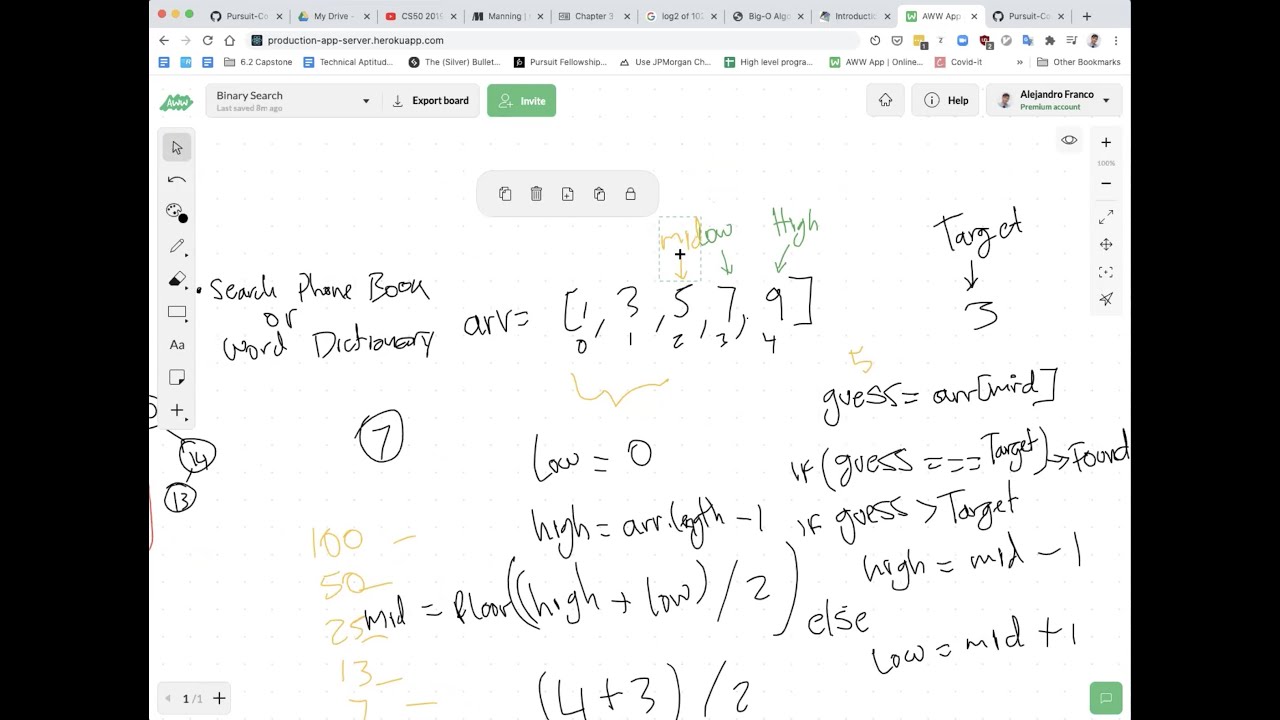The image size is (1280, 720).
Task: Open the media control playlist icon
Action: point(1071,40)
